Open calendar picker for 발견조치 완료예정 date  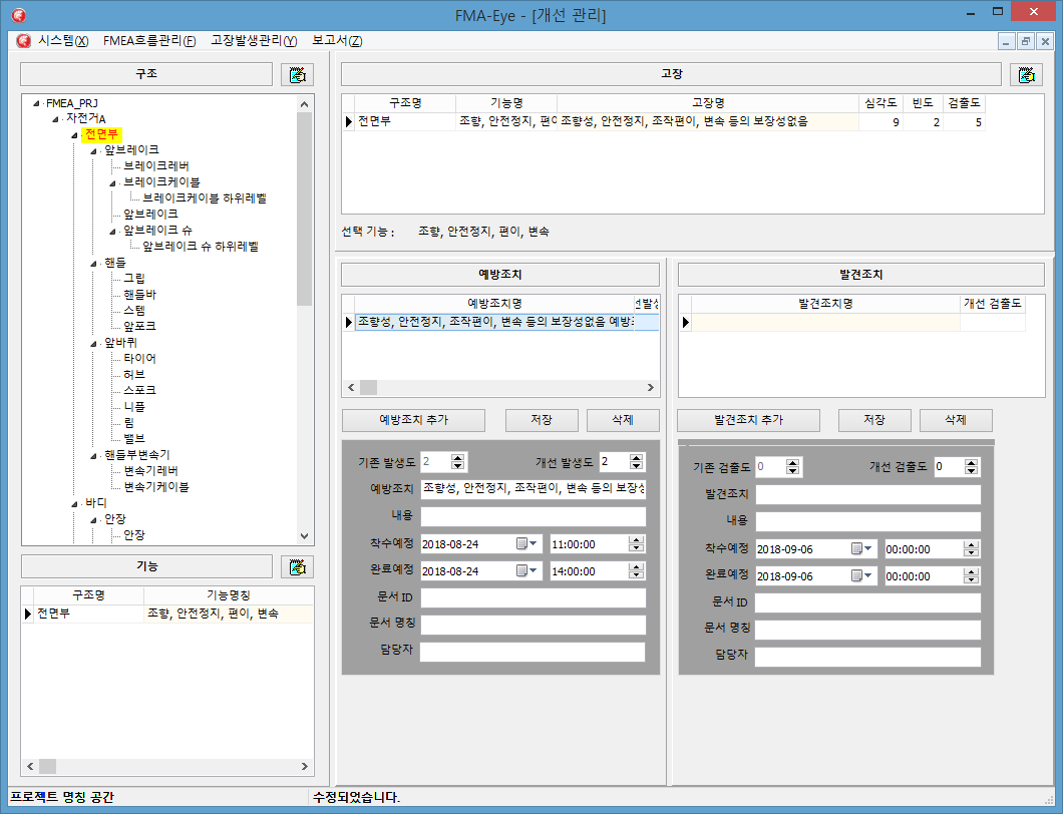coord(862,575)
